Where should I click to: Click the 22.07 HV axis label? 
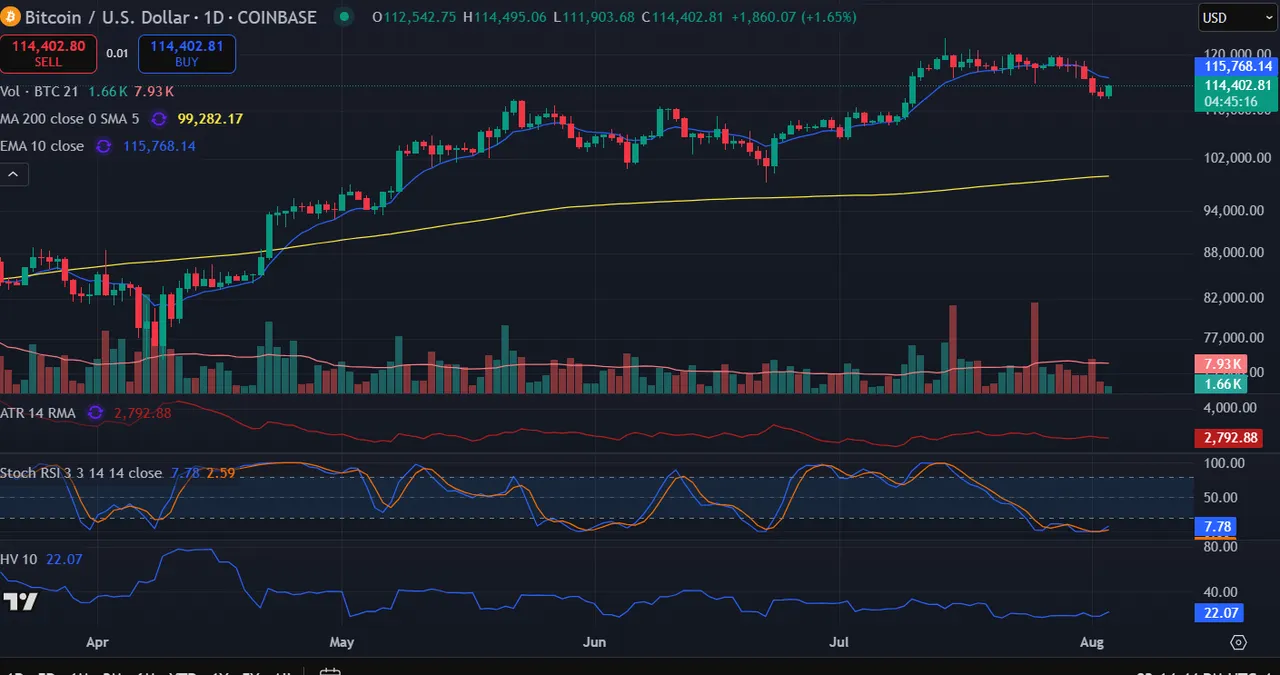tap(1221, 612)
